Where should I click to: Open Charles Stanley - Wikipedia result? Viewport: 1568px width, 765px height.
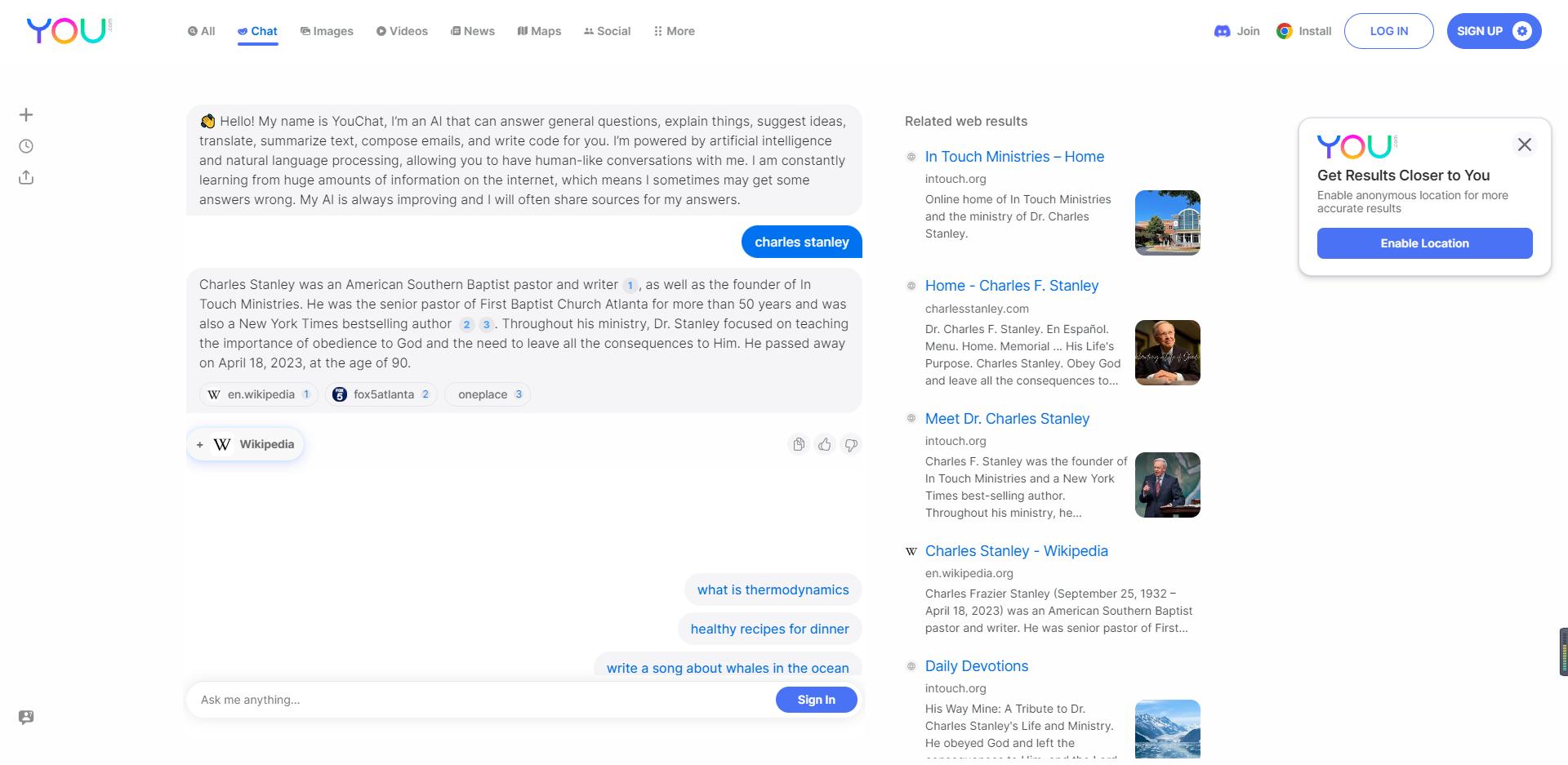pos(1016,551)
